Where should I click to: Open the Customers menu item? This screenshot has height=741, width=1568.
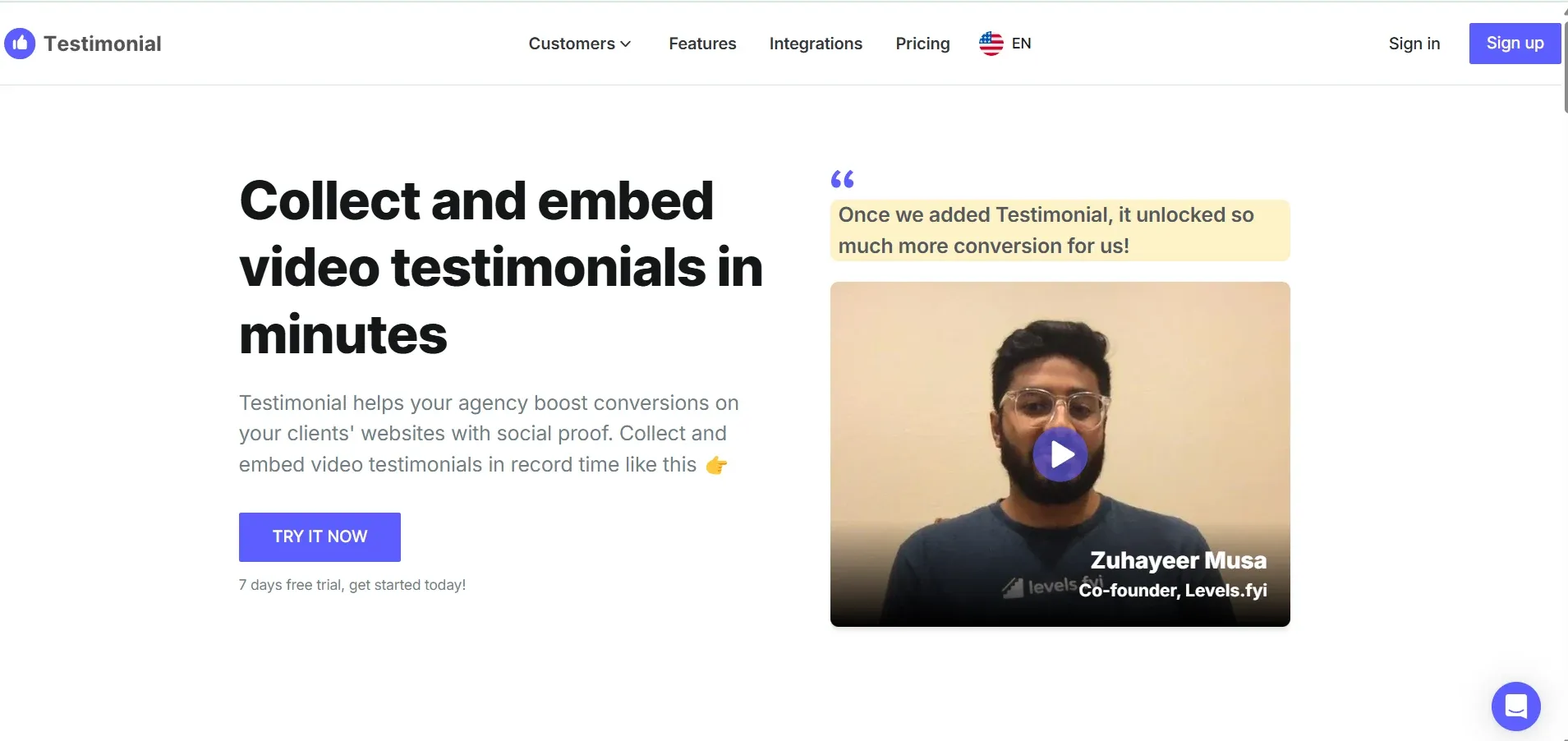pyautogui.click(x=571, y=44)
